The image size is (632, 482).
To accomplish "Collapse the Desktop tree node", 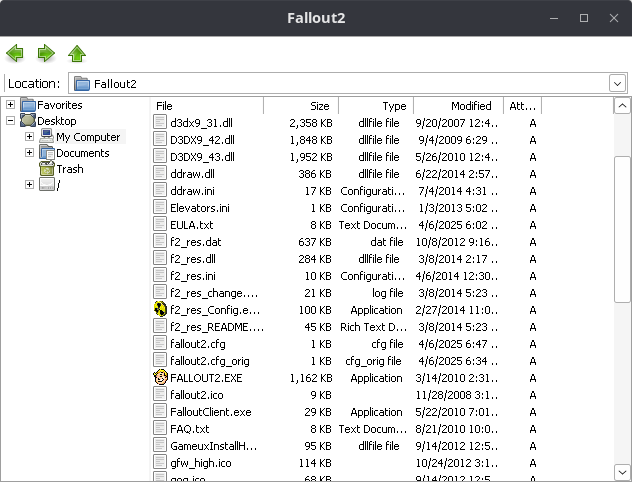I will (11, 121).
